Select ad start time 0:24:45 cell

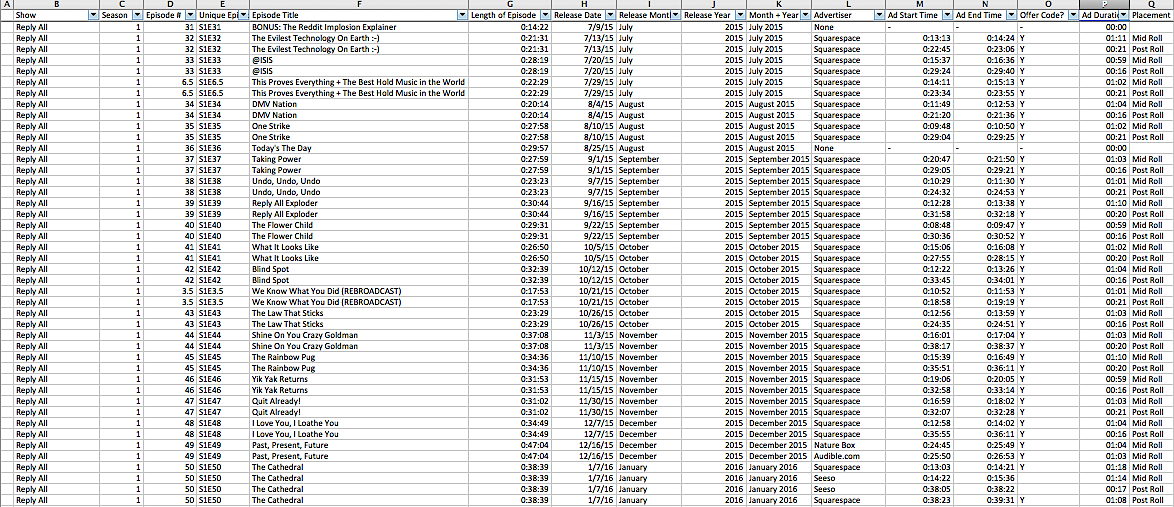[919, 445]
